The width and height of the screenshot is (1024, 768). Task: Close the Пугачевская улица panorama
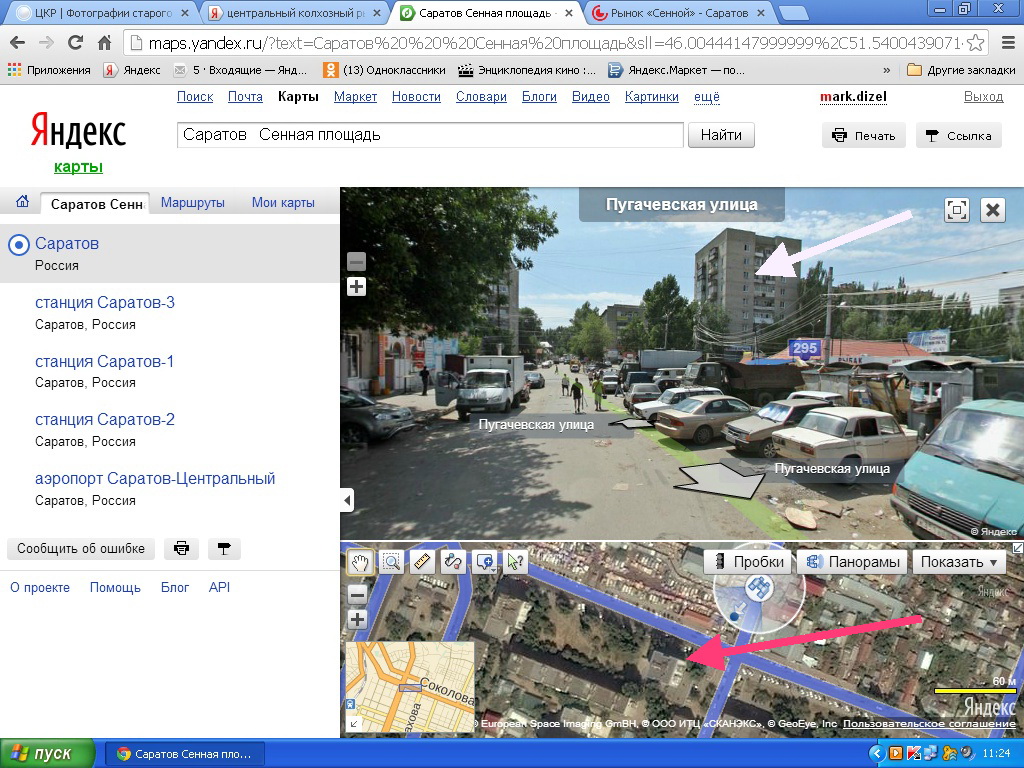pos(993,210)
